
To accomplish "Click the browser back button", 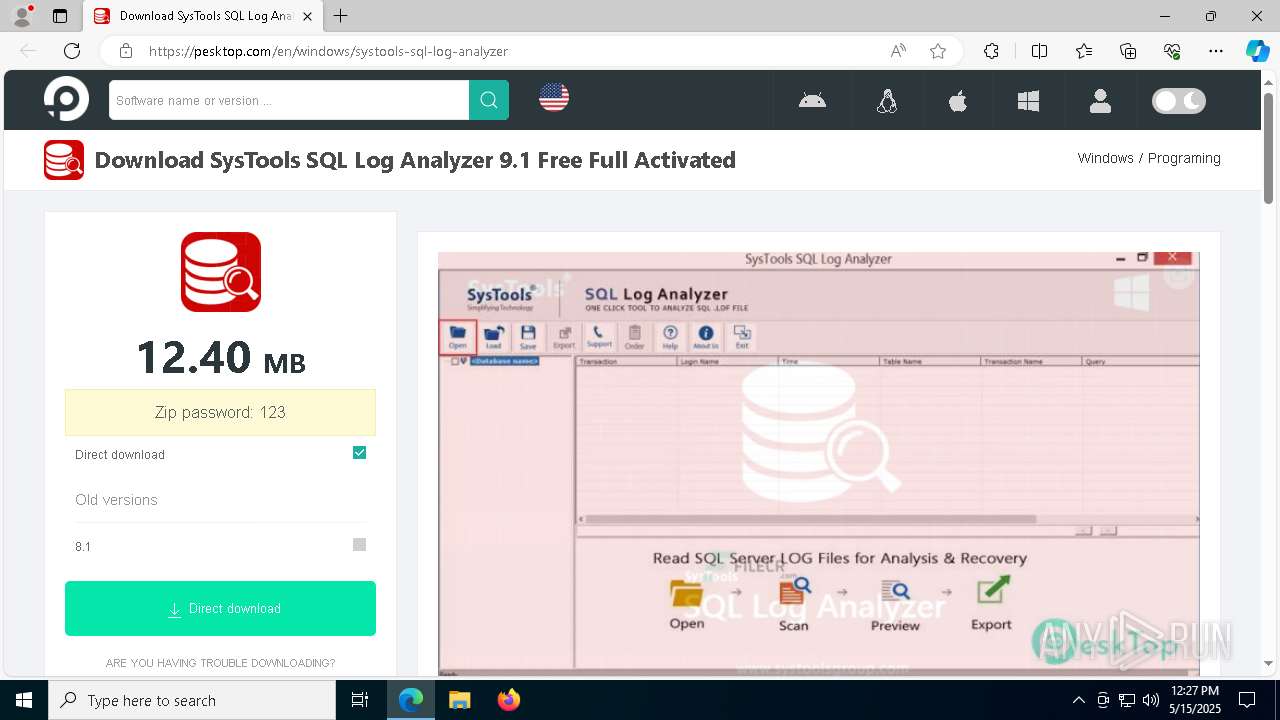I will click(28, 51).
